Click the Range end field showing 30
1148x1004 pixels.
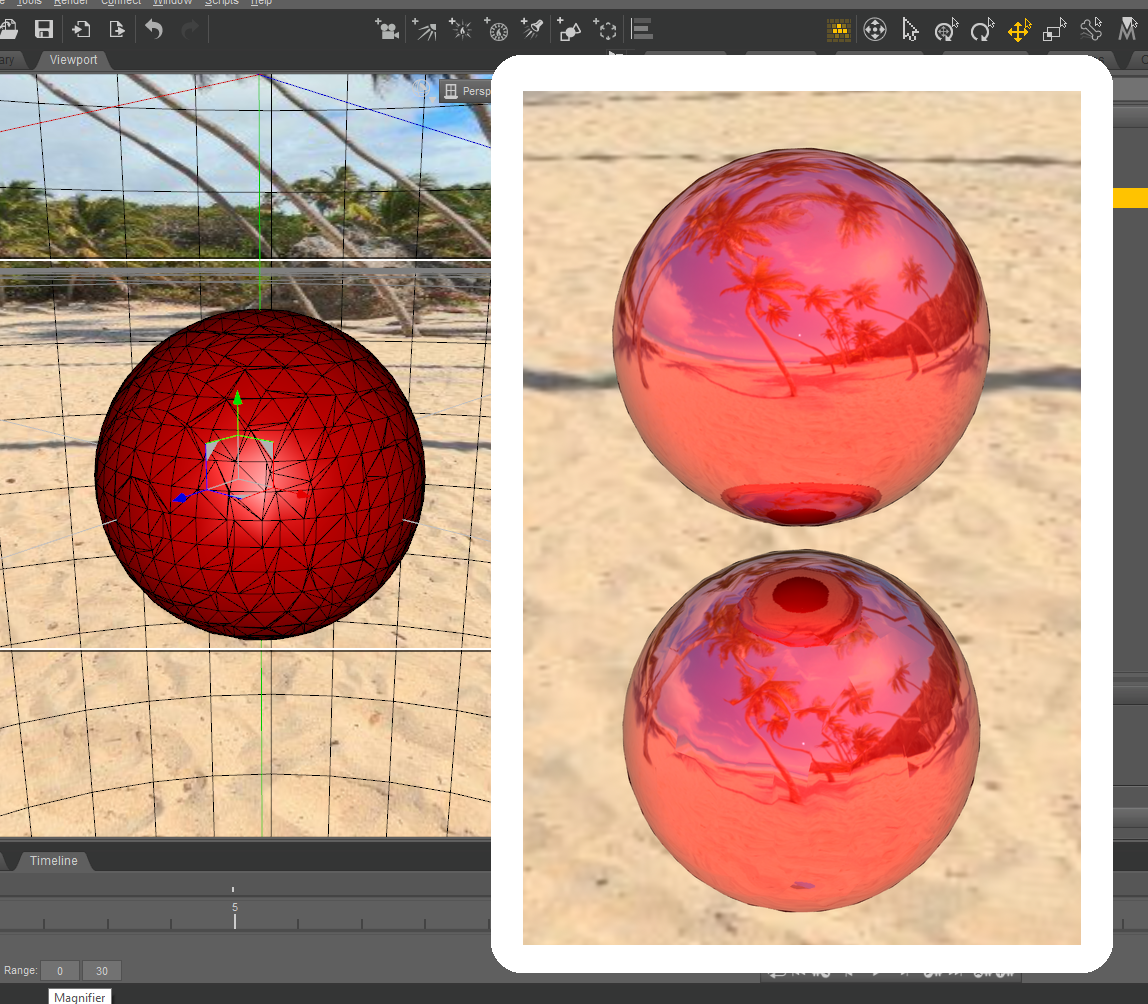pyautogui.click(x=102, y=970)
